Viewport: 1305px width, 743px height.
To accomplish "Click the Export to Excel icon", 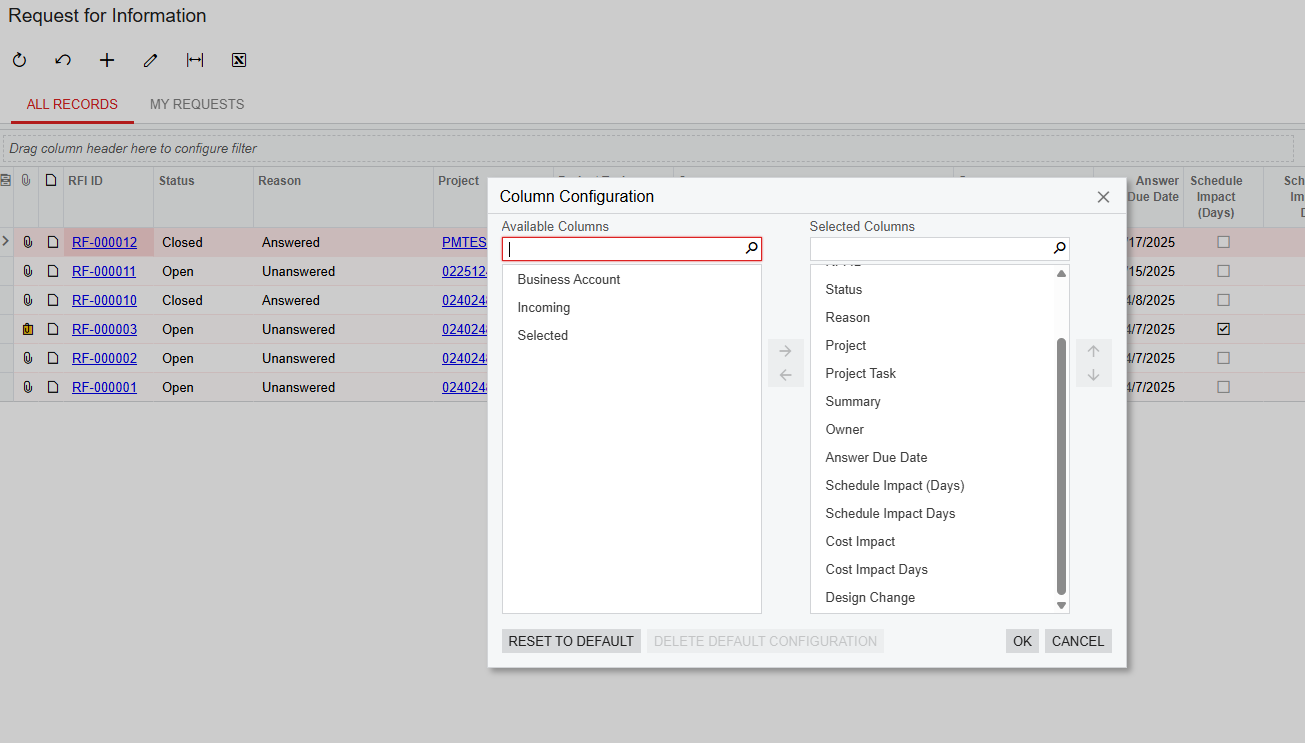I will (x=239, y=60).
